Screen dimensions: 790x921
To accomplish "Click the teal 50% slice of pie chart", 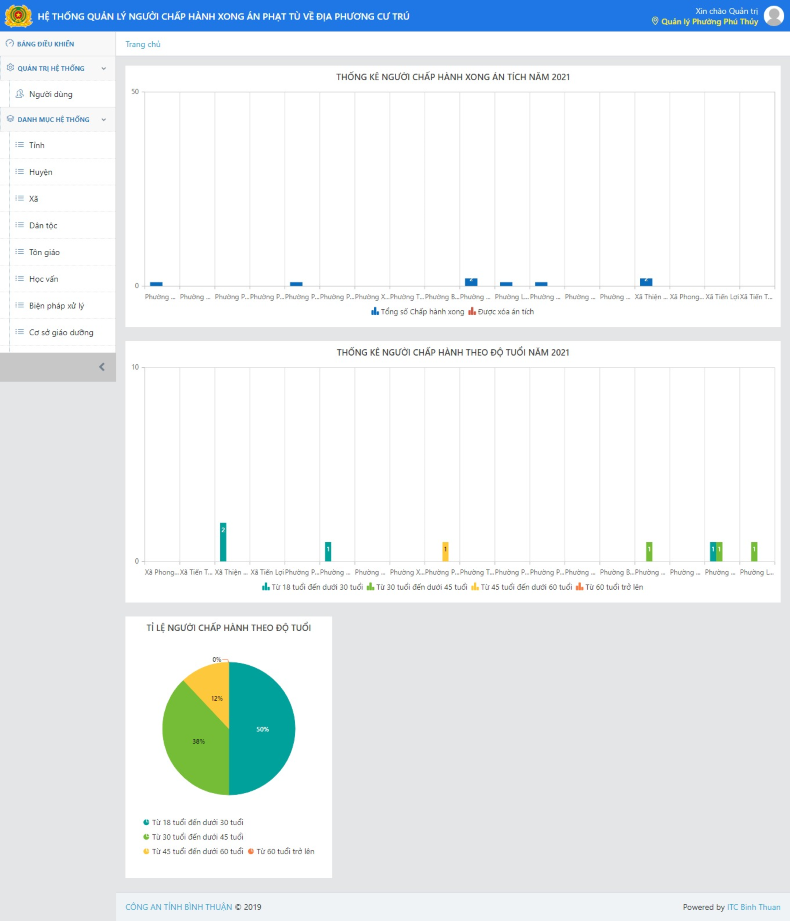I will tap(265, 730).
